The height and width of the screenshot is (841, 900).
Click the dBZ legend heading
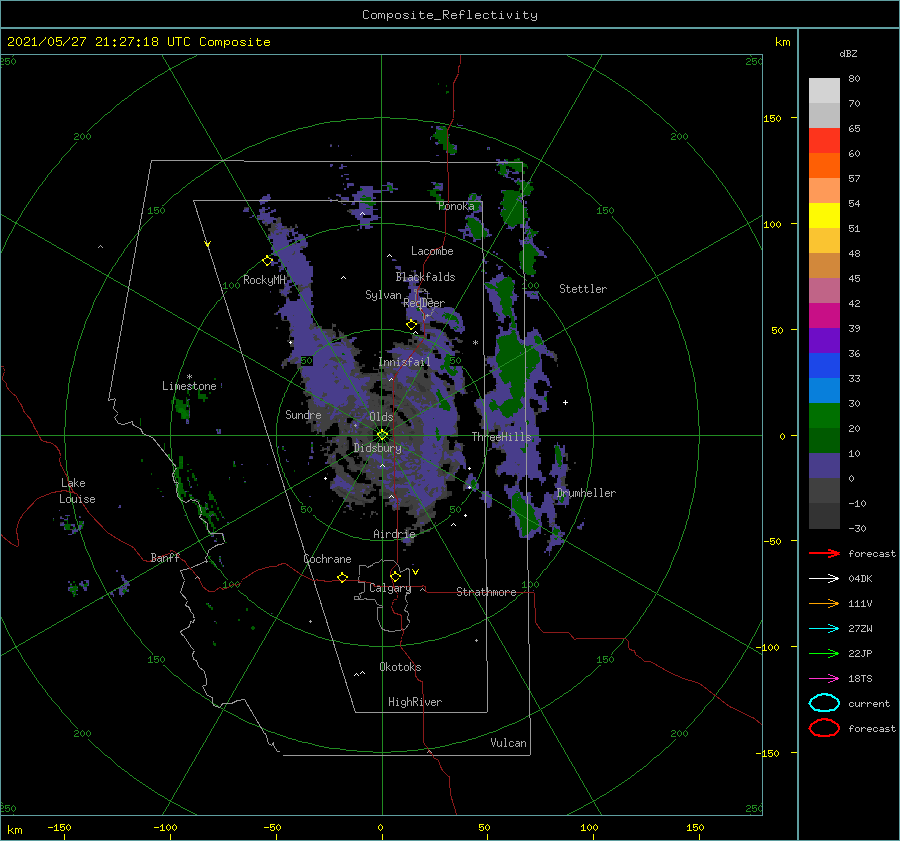848,53
